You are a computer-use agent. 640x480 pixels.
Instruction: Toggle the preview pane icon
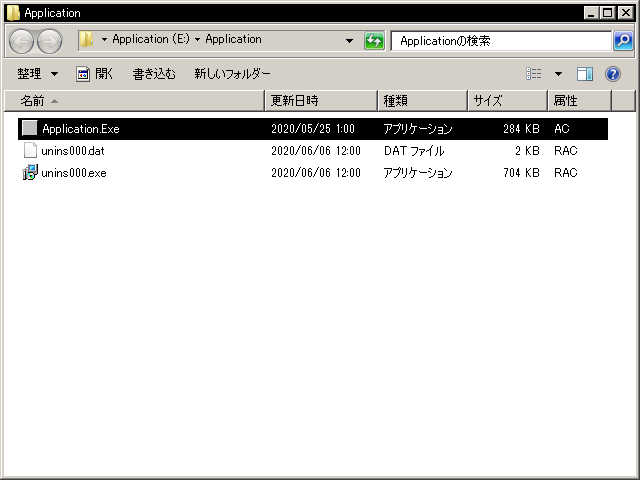tap(585, 74)
